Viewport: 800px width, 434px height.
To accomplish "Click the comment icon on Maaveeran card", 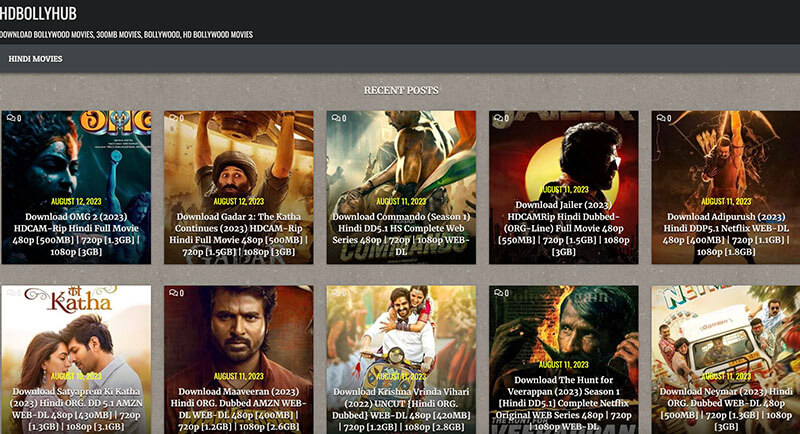I will (x=175, y=293).
